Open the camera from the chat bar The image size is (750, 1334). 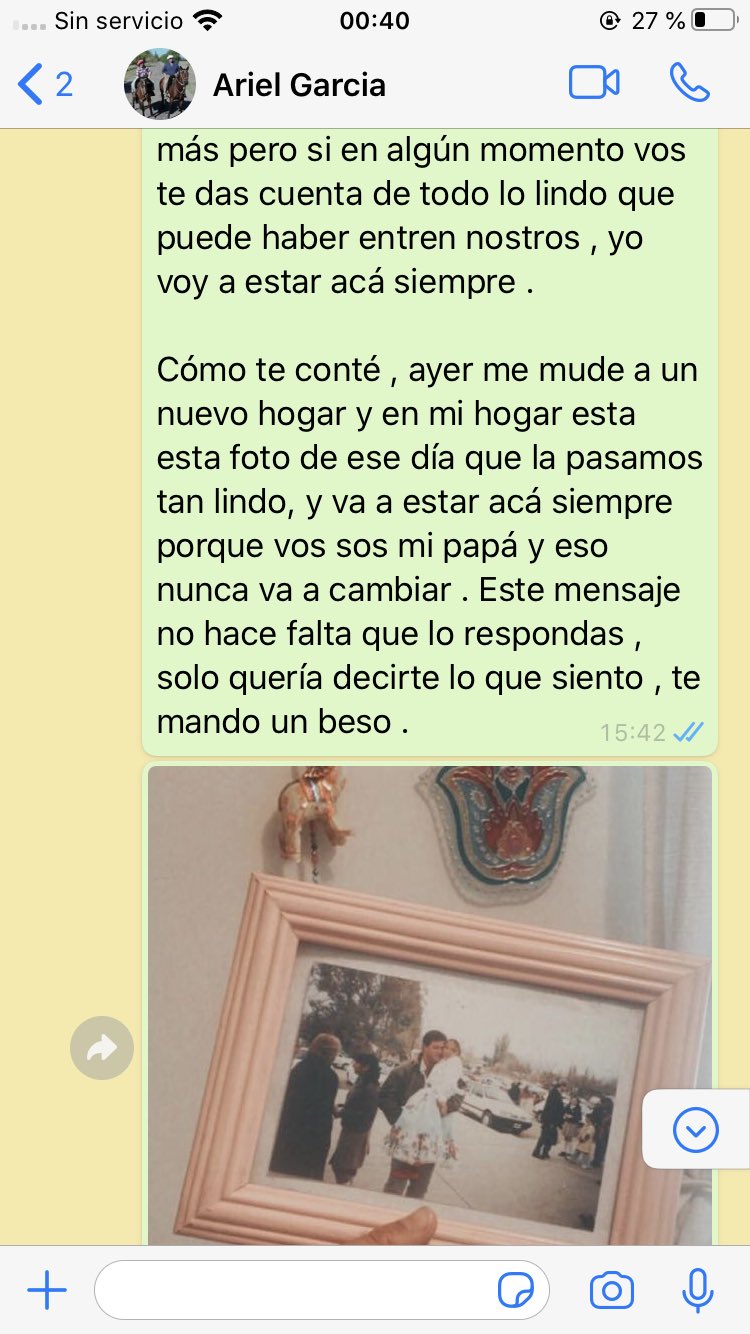(x=611, y=1291)
